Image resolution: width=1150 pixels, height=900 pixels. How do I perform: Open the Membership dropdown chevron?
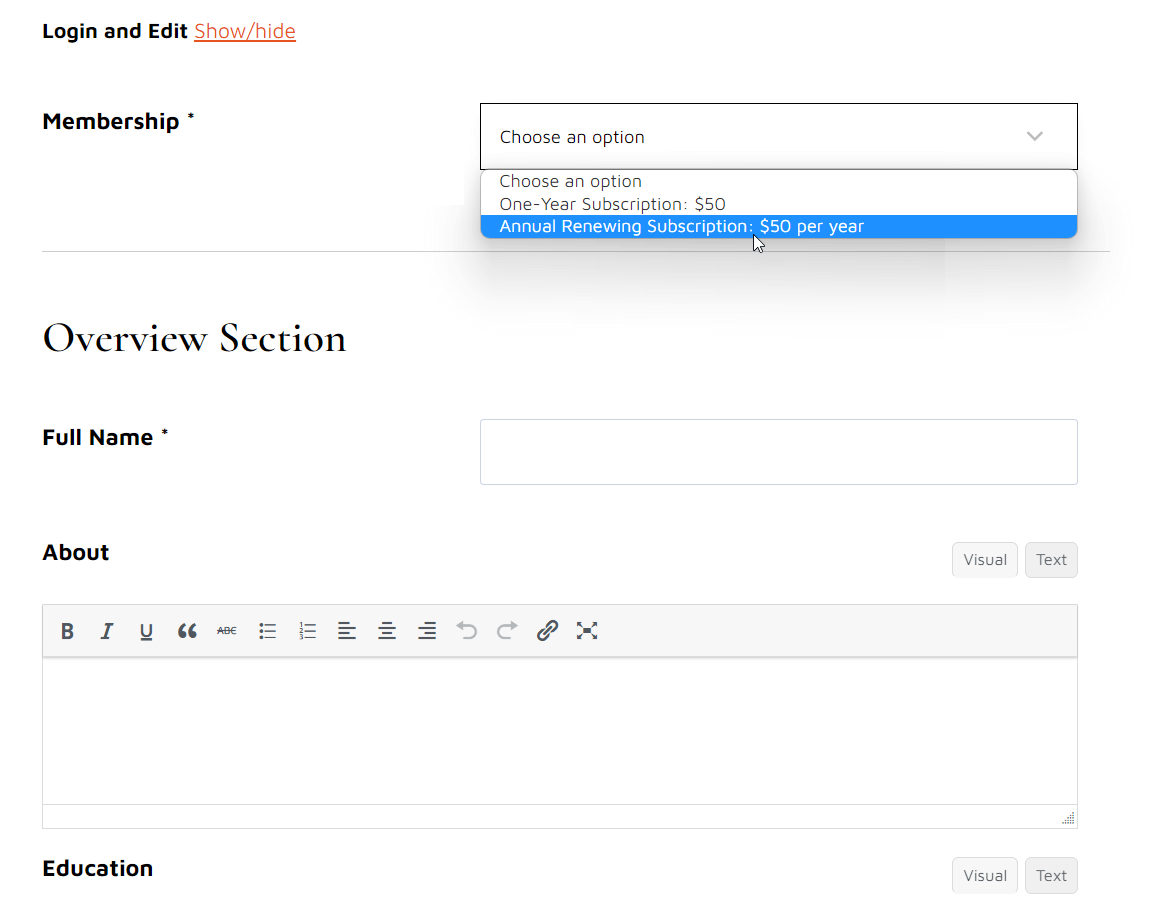point(1035,137)
